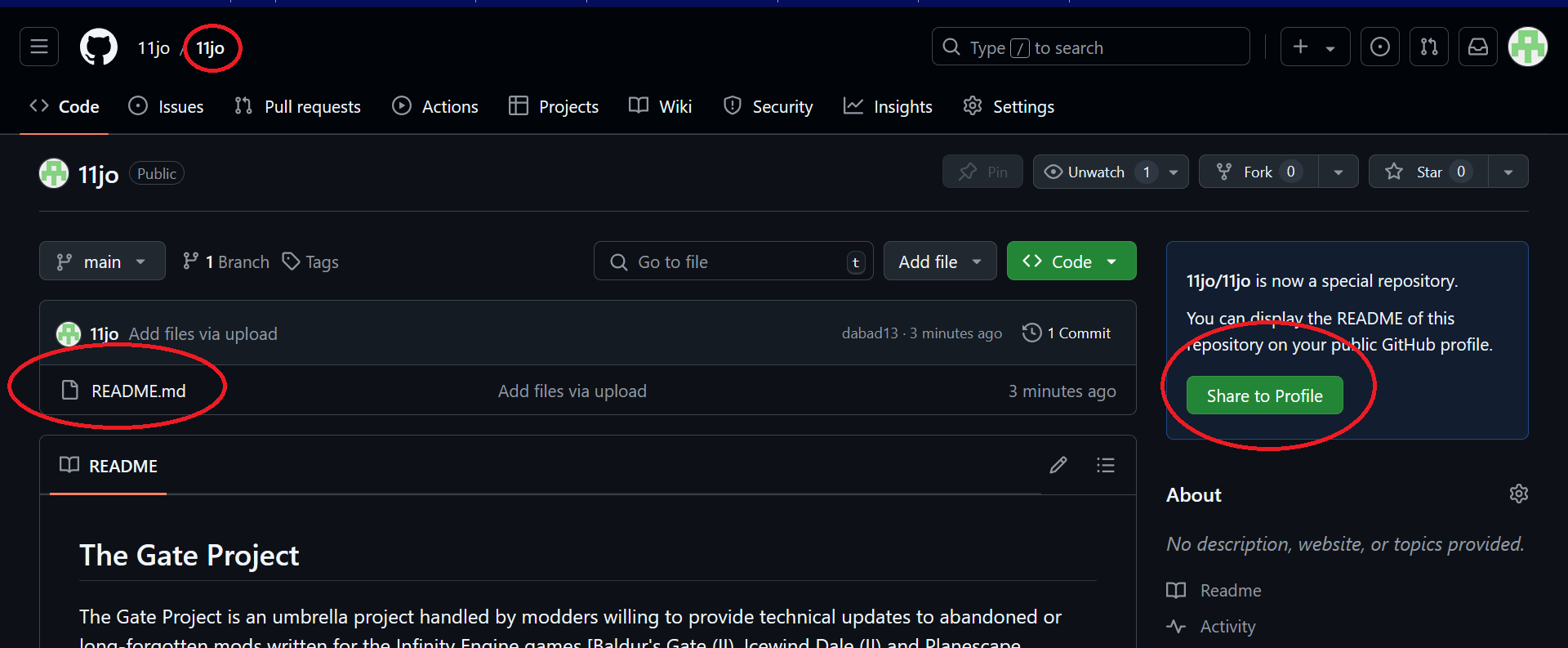The height and width of the screenshot is (648, 1568).
Task: Open the user avatar menu
Action: tap(1527, 47)
